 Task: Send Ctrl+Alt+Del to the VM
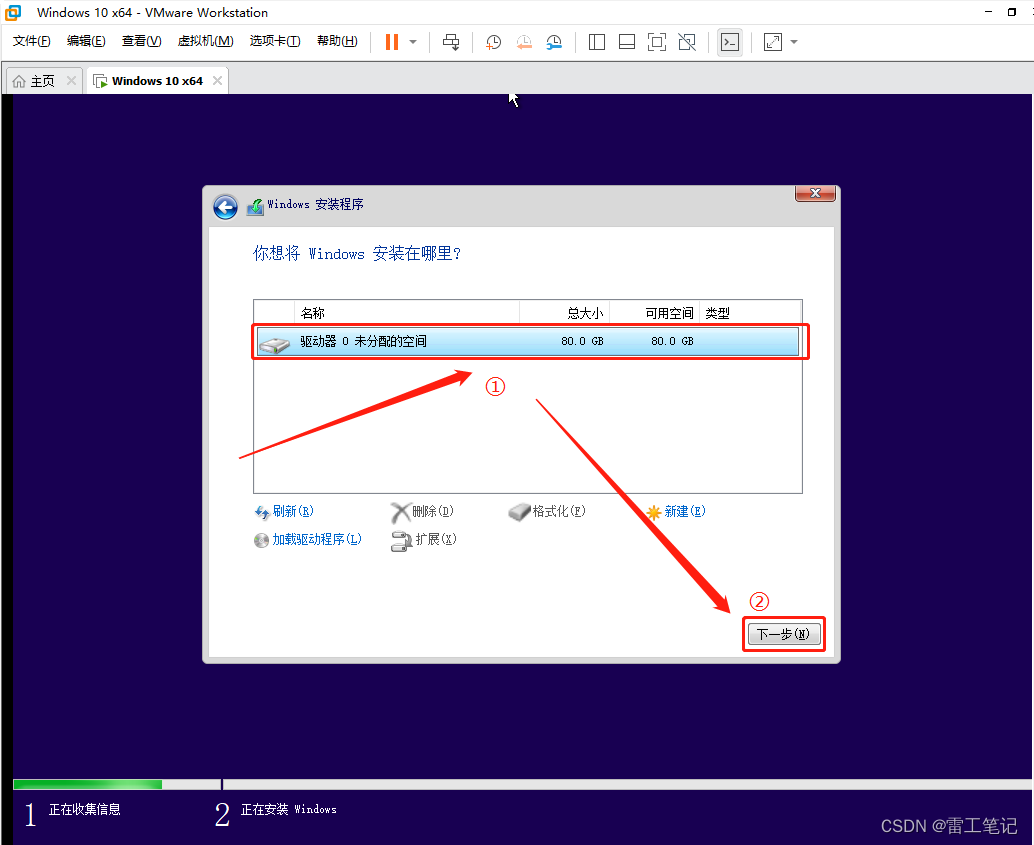pos(451,42)
